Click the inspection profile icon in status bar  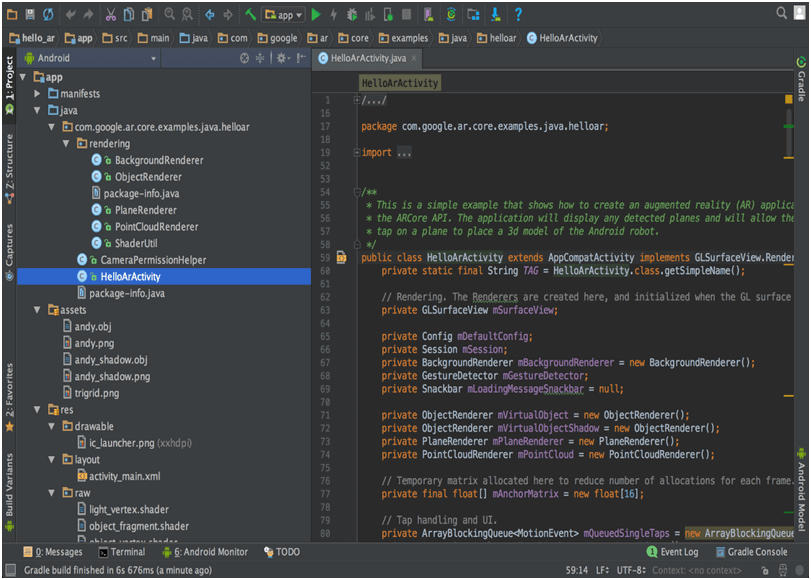click(783, 570)
